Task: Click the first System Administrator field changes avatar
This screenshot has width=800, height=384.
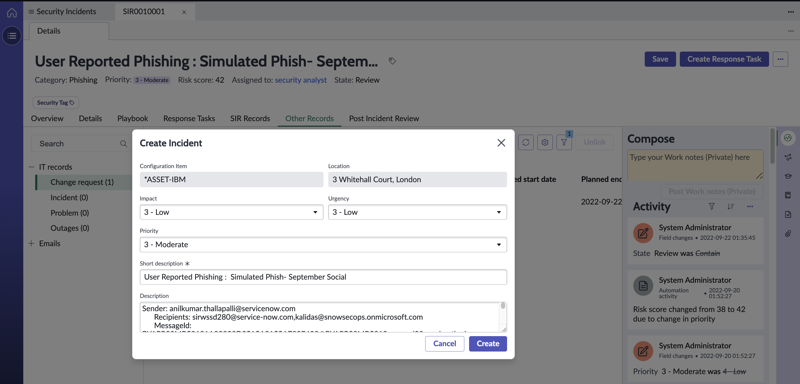Action: pyautogui.click(x=643, y=233)
